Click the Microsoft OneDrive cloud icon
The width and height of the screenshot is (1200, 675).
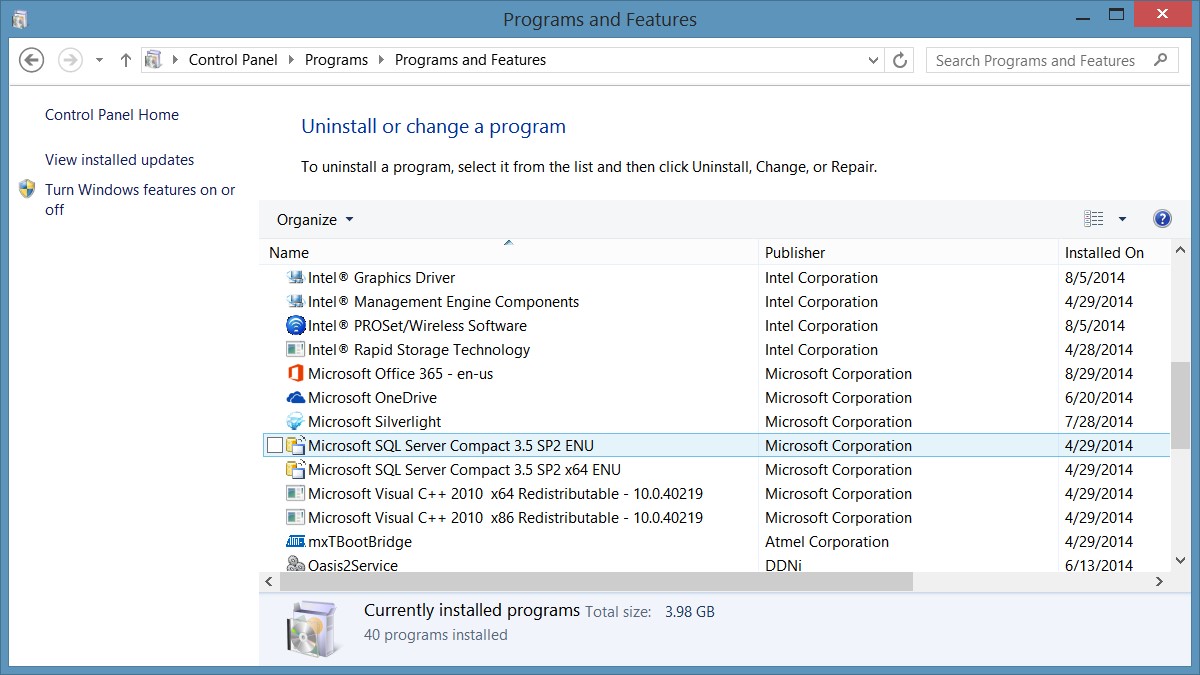coord(294,398)
